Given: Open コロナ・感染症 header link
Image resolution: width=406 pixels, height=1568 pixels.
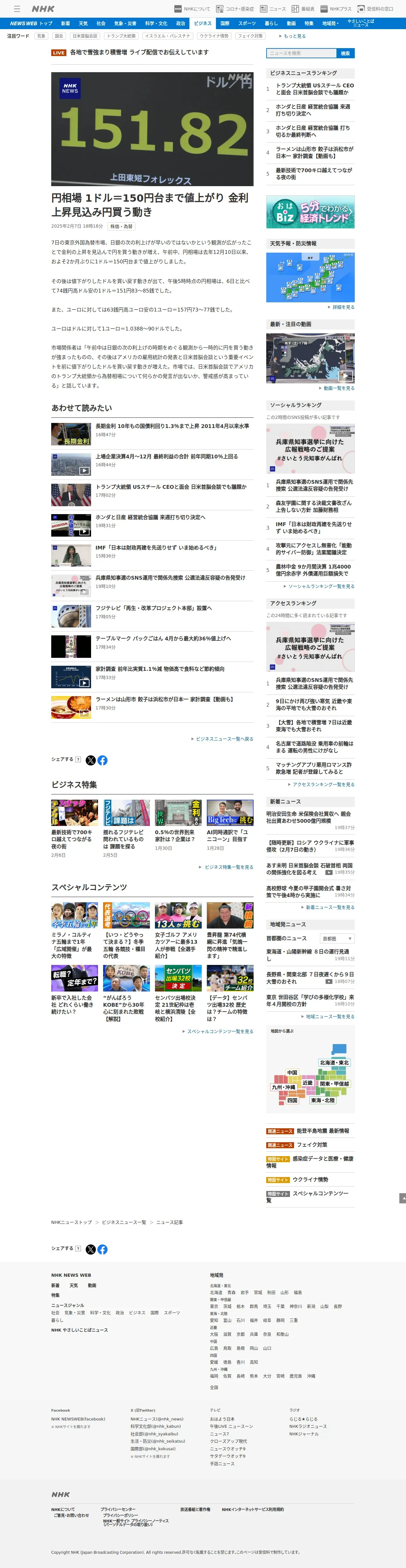Looking at the screenshot, I should point(235,9).
